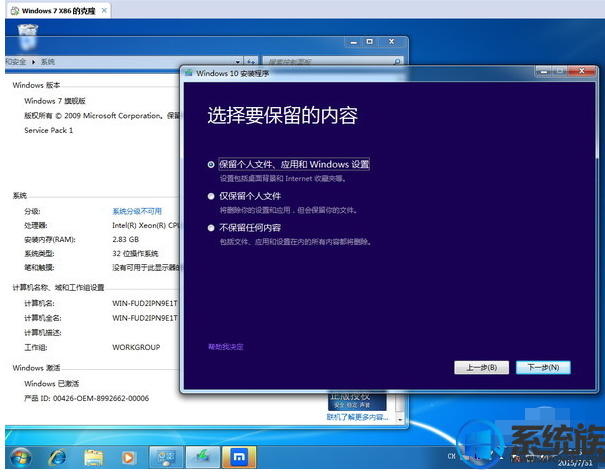Switch to Windows 10 setup taskbar item
Viewport: 605px width, 472px height.
(x=203, y=458)
